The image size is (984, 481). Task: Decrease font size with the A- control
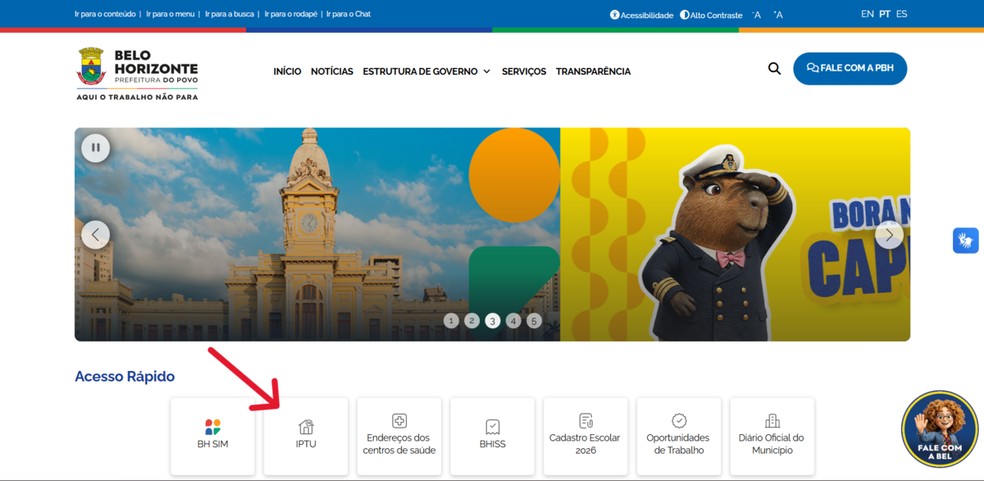(x=757, y=14)
